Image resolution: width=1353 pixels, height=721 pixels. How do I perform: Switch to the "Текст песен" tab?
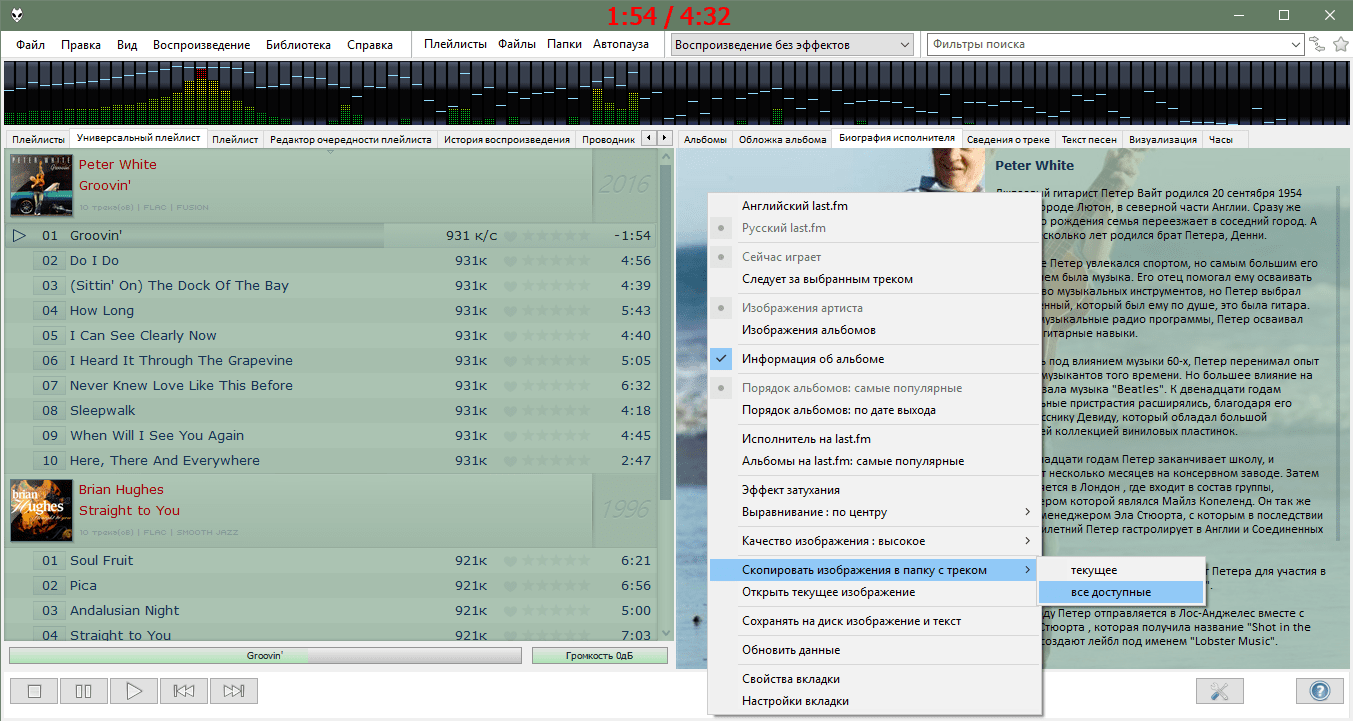(x=1088, y=140)
